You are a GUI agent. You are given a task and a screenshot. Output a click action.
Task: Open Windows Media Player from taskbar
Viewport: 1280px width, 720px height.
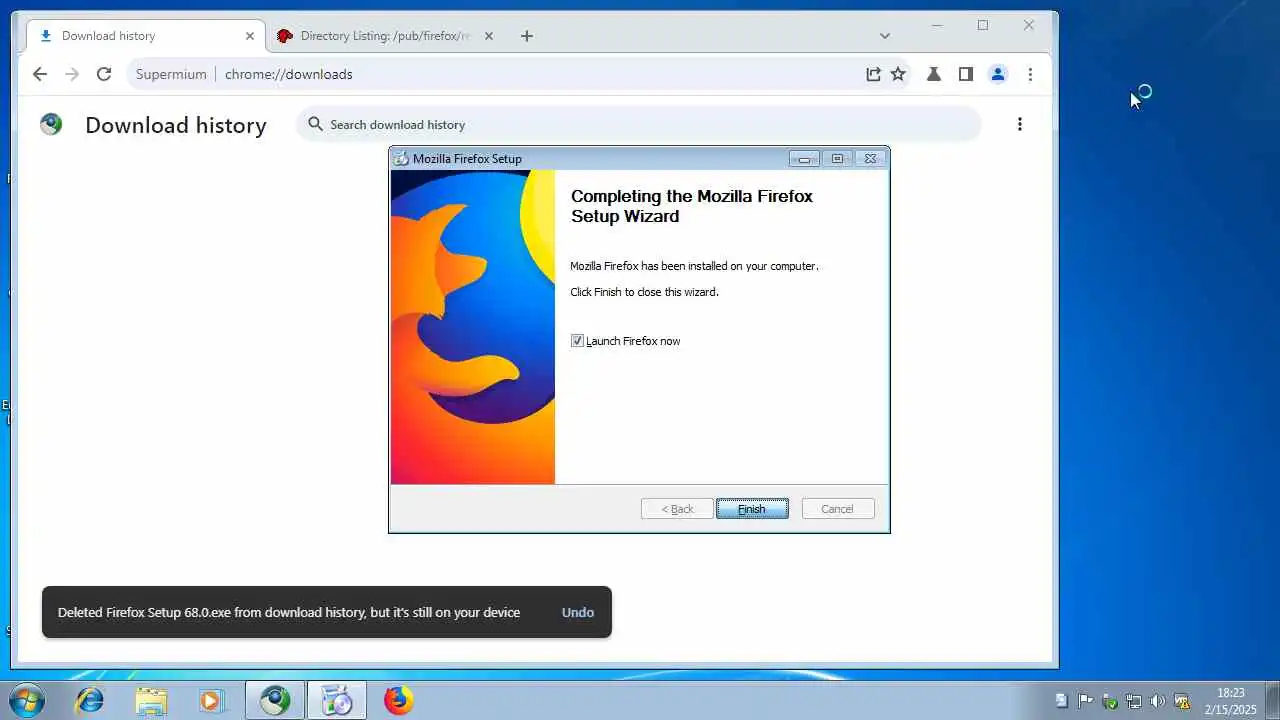212,700
